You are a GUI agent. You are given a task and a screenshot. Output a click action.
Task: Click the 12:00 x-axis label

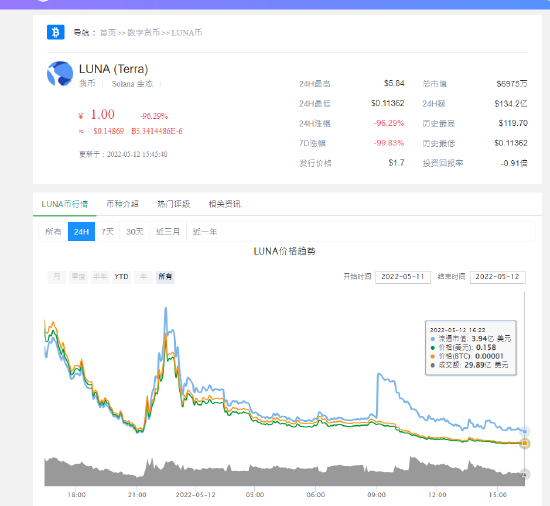tap(437, 494)
